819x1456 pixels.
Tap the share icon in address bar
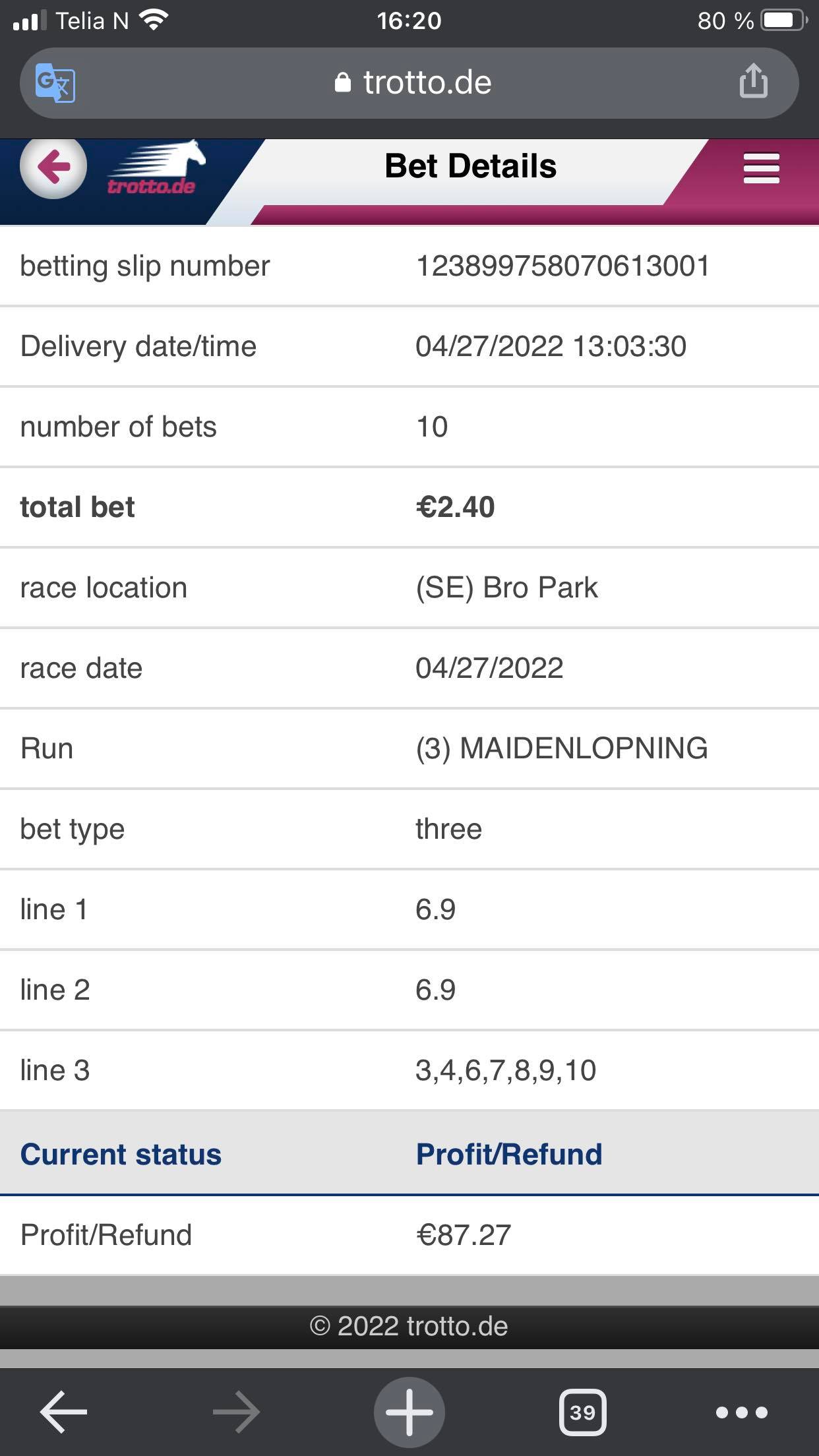coord(753,80)
